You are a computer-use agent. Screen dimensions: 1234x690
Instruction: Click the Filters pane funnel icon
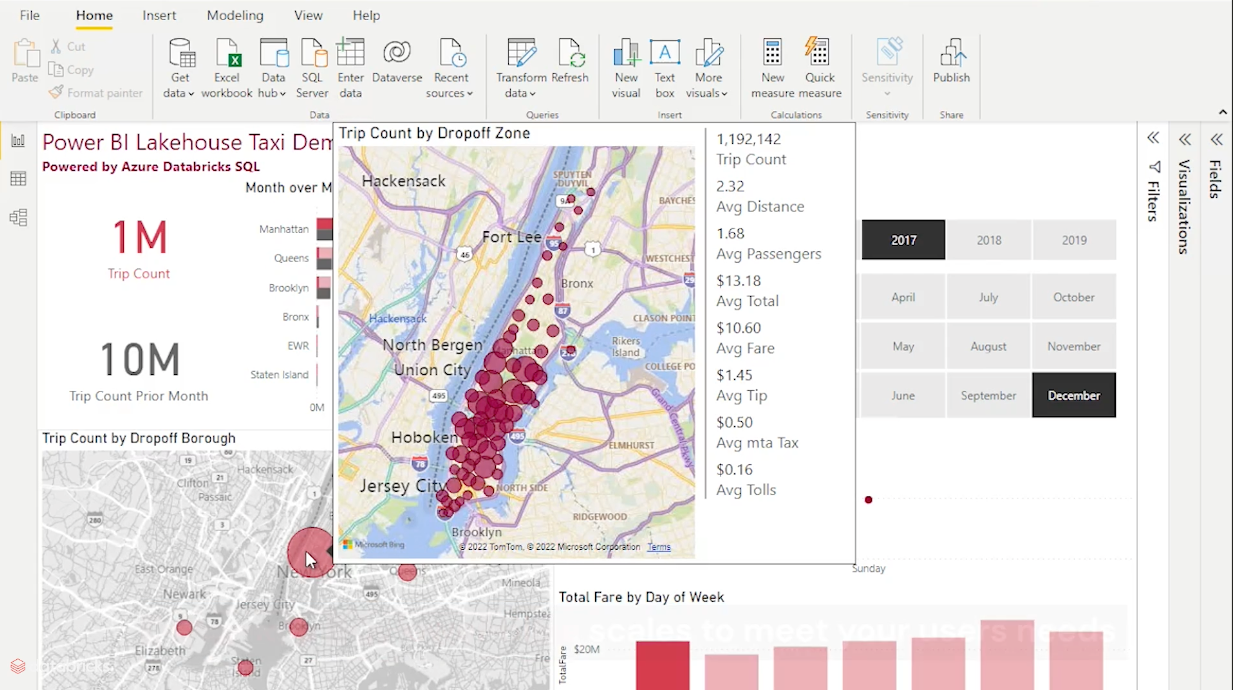point(1154,167)
